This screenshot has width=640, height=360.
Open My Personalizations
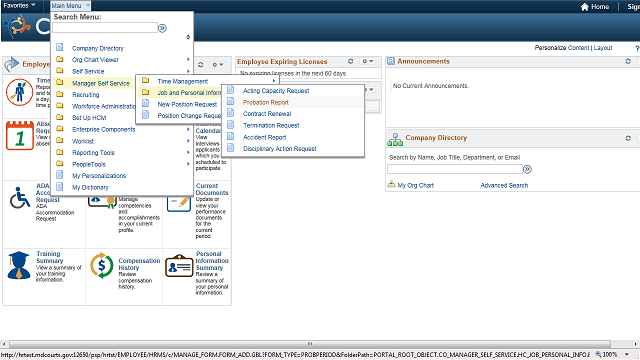[x=99, y=176]
